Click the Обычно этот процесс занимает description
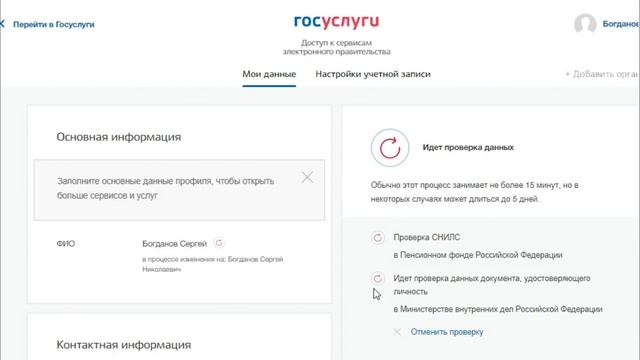The image size is (640, 360). click(x=474, y=192)
